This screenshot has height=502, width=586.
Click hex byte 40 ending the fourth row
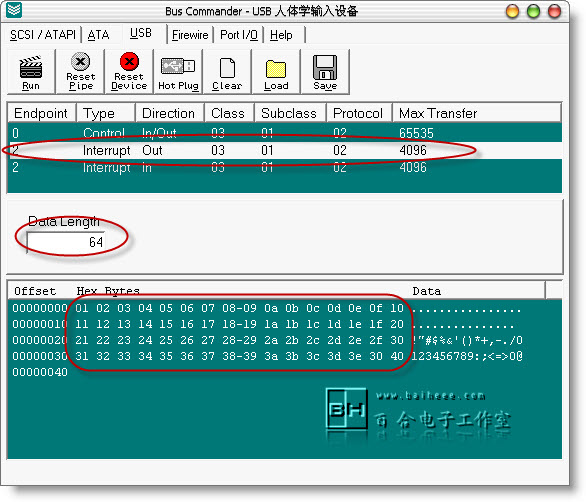coord(397,356)
